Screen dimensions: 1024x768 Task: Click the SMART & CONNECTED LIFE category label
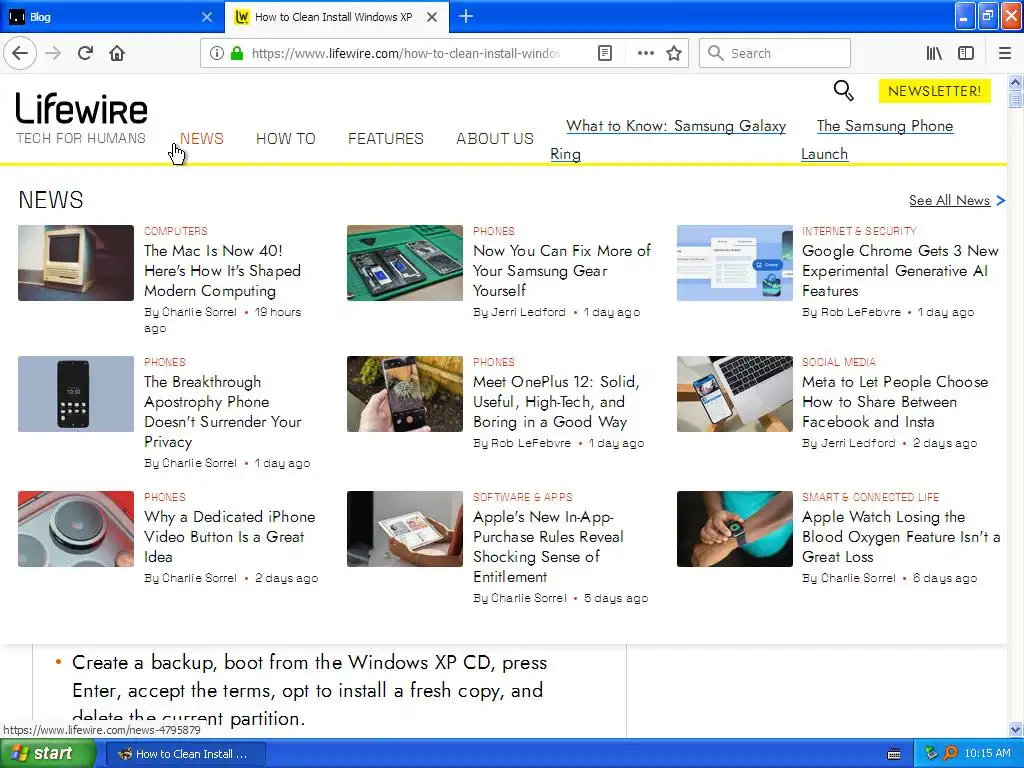870,497
